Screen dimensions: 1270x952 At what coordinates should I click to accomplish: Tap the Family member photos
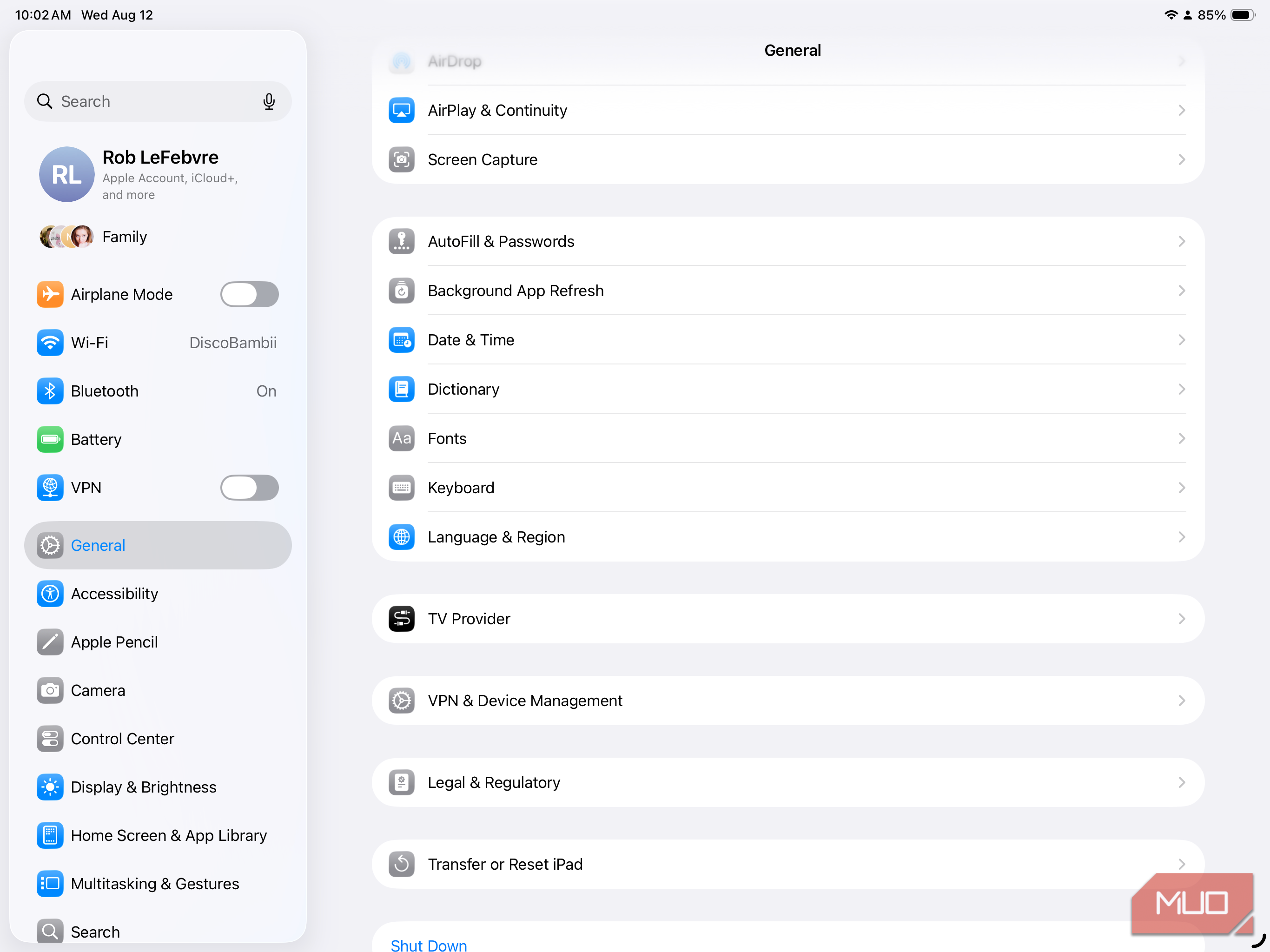point(66,237)
